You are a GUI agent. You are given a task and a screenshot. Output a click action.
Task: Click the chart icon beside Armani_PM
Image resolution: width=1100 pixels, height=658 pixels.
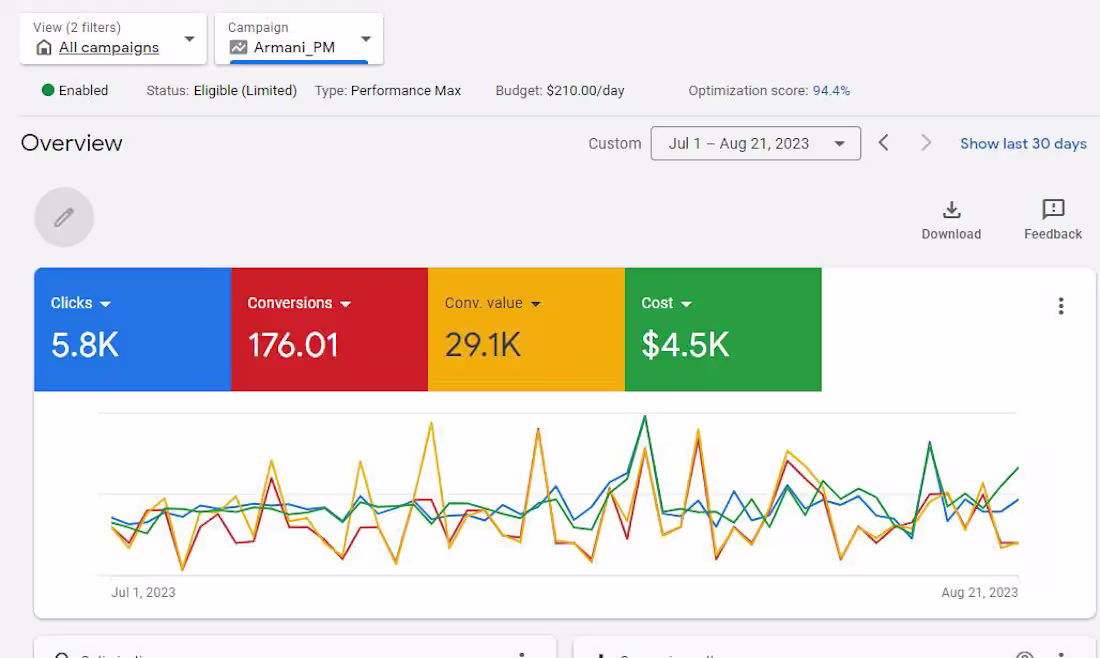(x=236, y=47)
